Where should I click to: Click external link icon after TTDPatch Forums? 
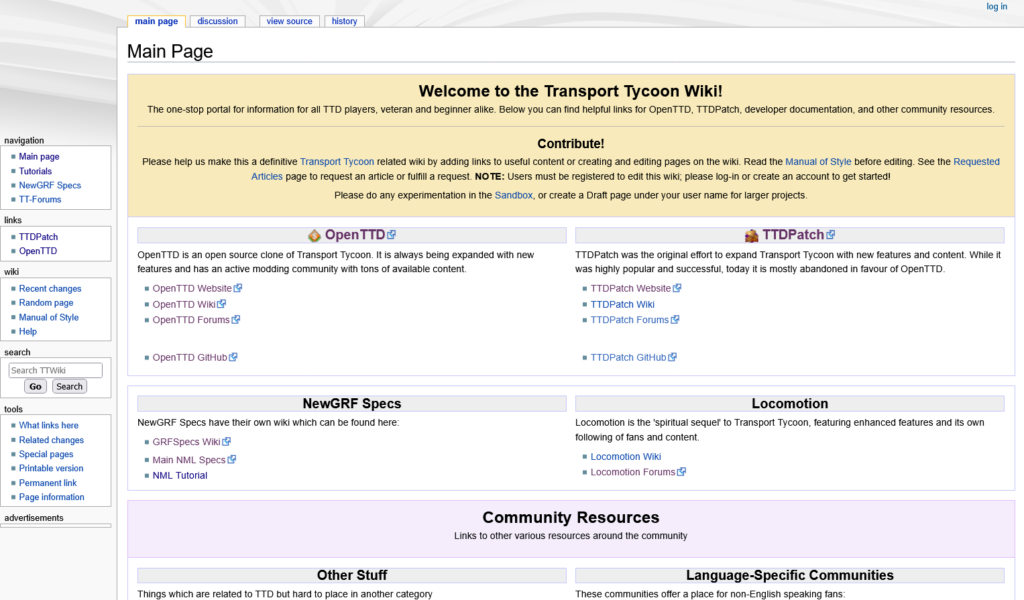click(675, 320)
